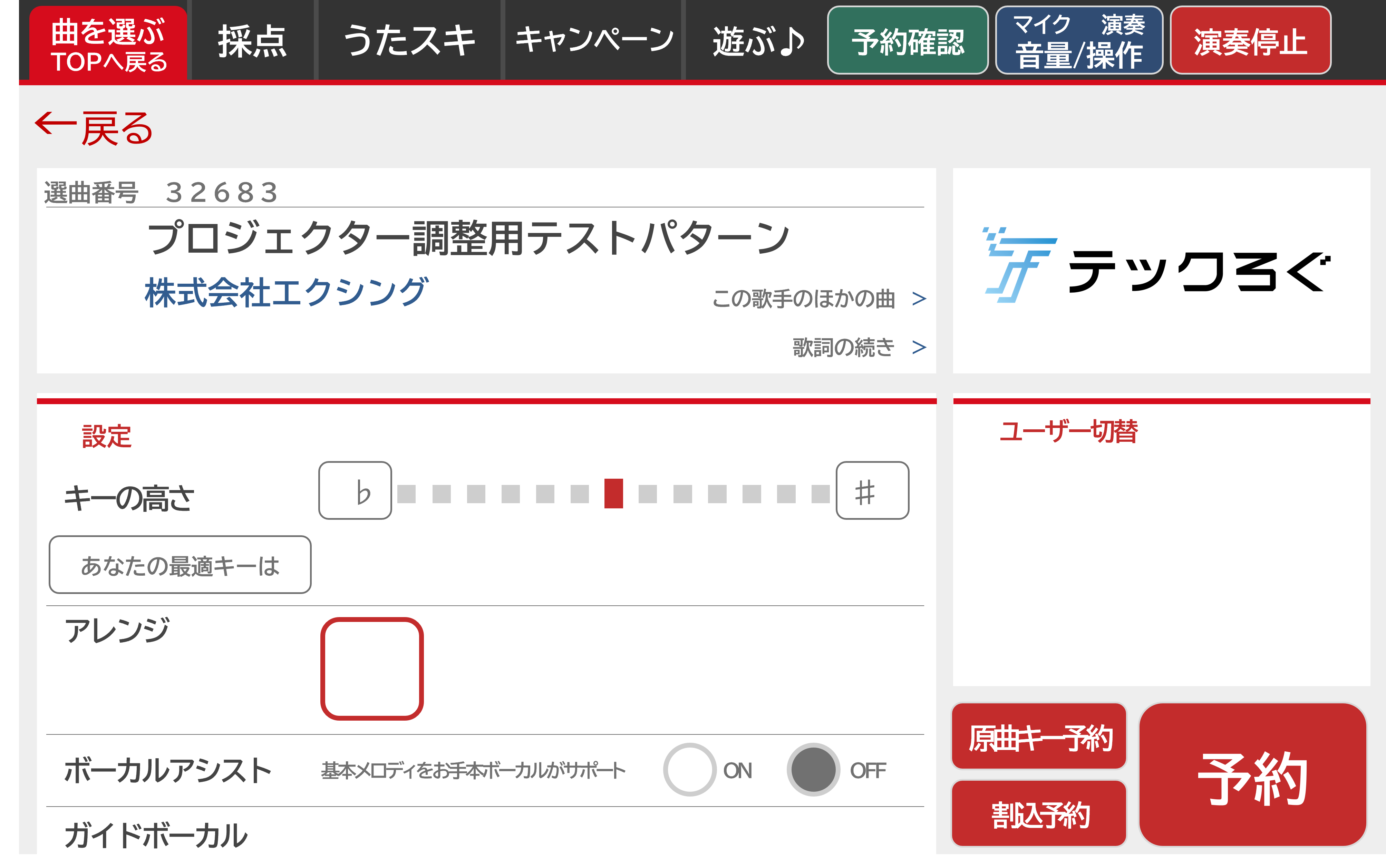This screenshot has width=1386, height=868.
Task: Click the > arrow beside 歌詞の続き
Action: coord(919,347)
